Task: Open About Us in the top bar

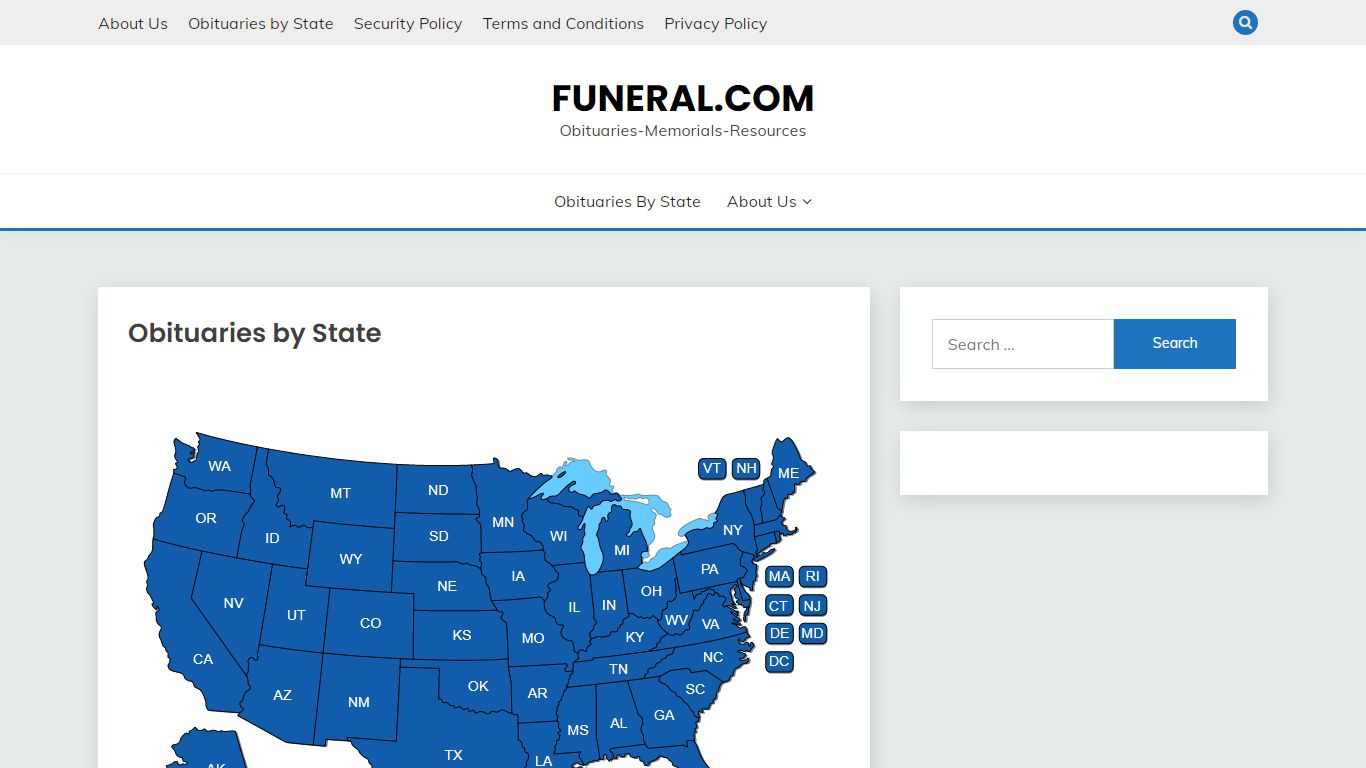Action: coord(133,23)
